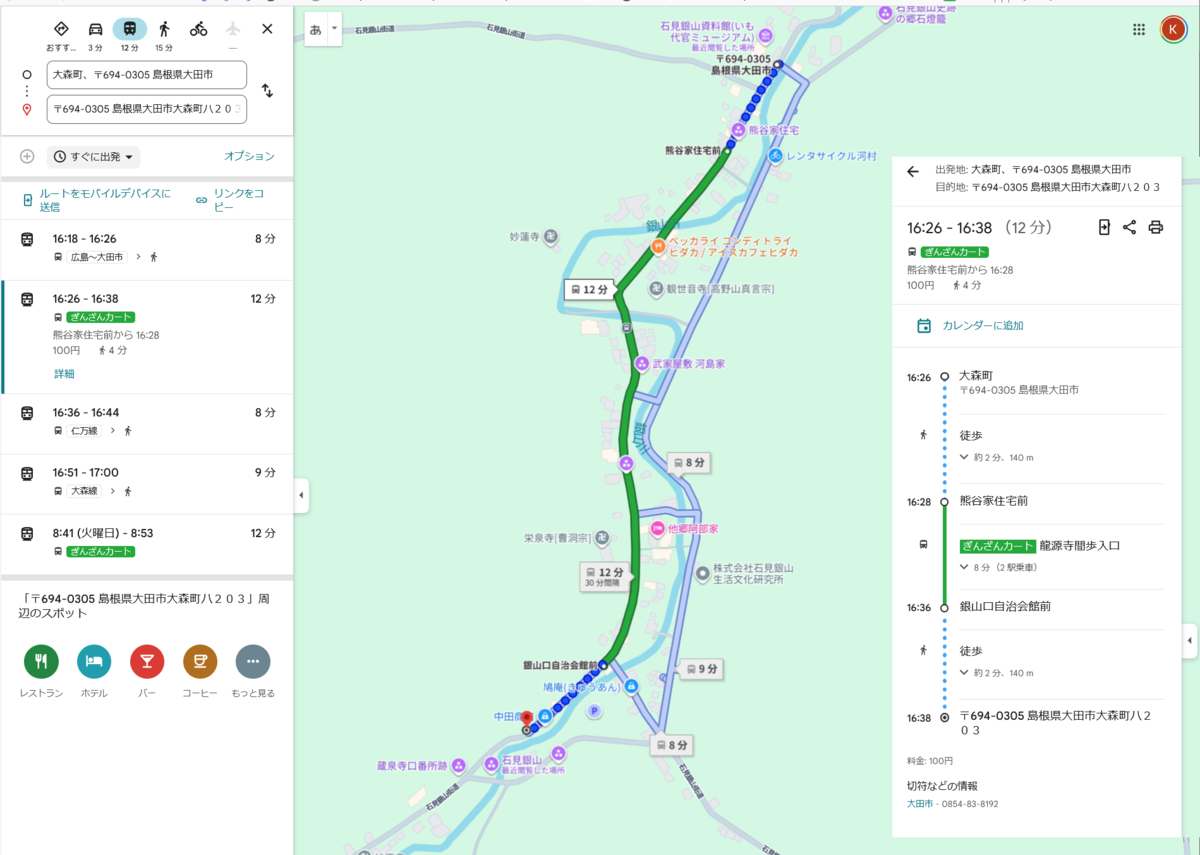This screenshot has height=855, width=1200.
Task: Click the 熊谷家住宅 attraction marker
Action: coord(739,130)
